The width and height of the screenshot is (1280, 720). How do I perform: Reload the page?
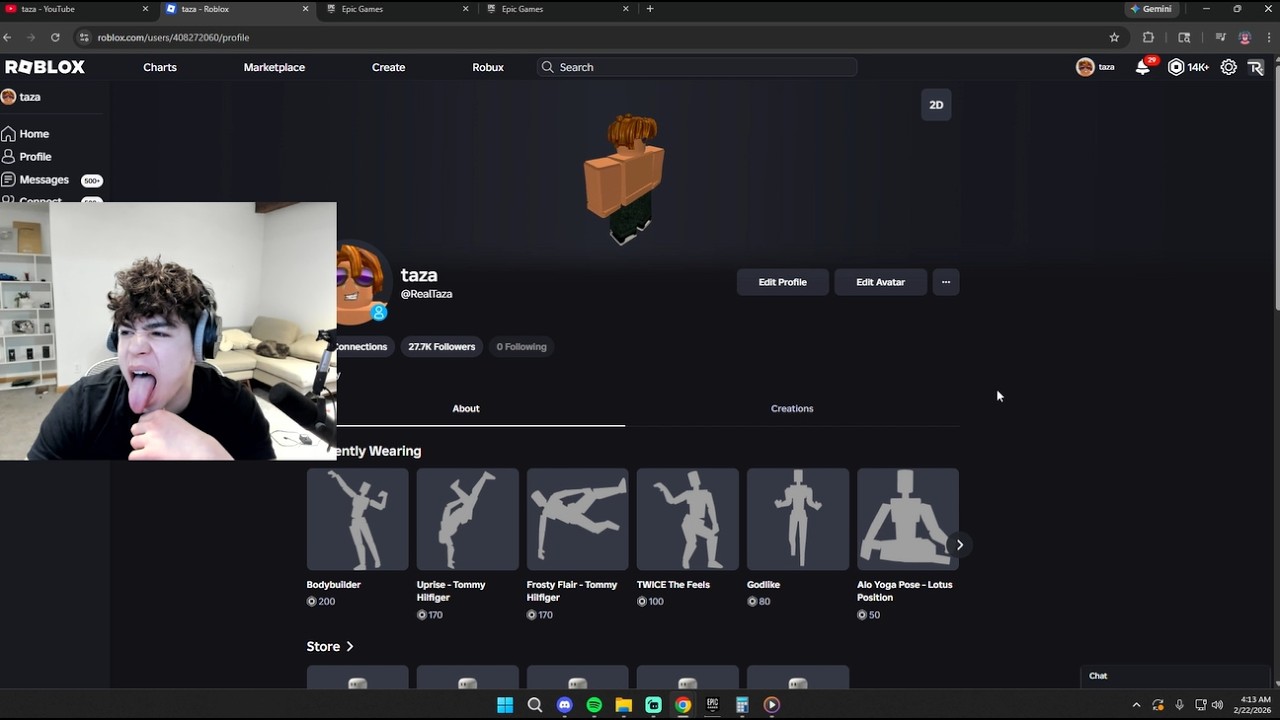pos(55,37)
